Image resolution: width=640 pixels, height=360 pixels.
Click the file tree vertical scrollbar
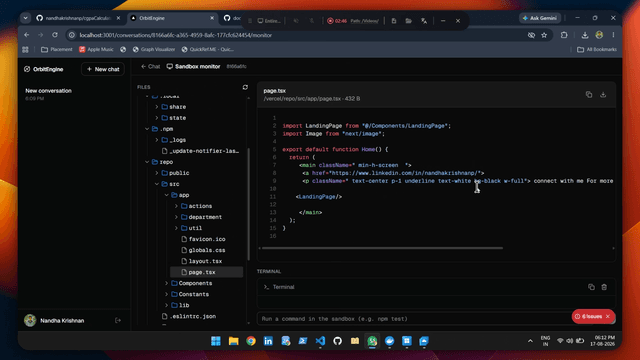pyautogui.click(x=249, y=204)
